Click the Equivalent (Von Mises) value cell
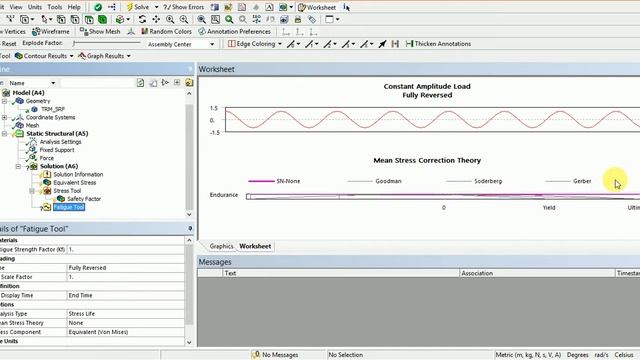 125,332
